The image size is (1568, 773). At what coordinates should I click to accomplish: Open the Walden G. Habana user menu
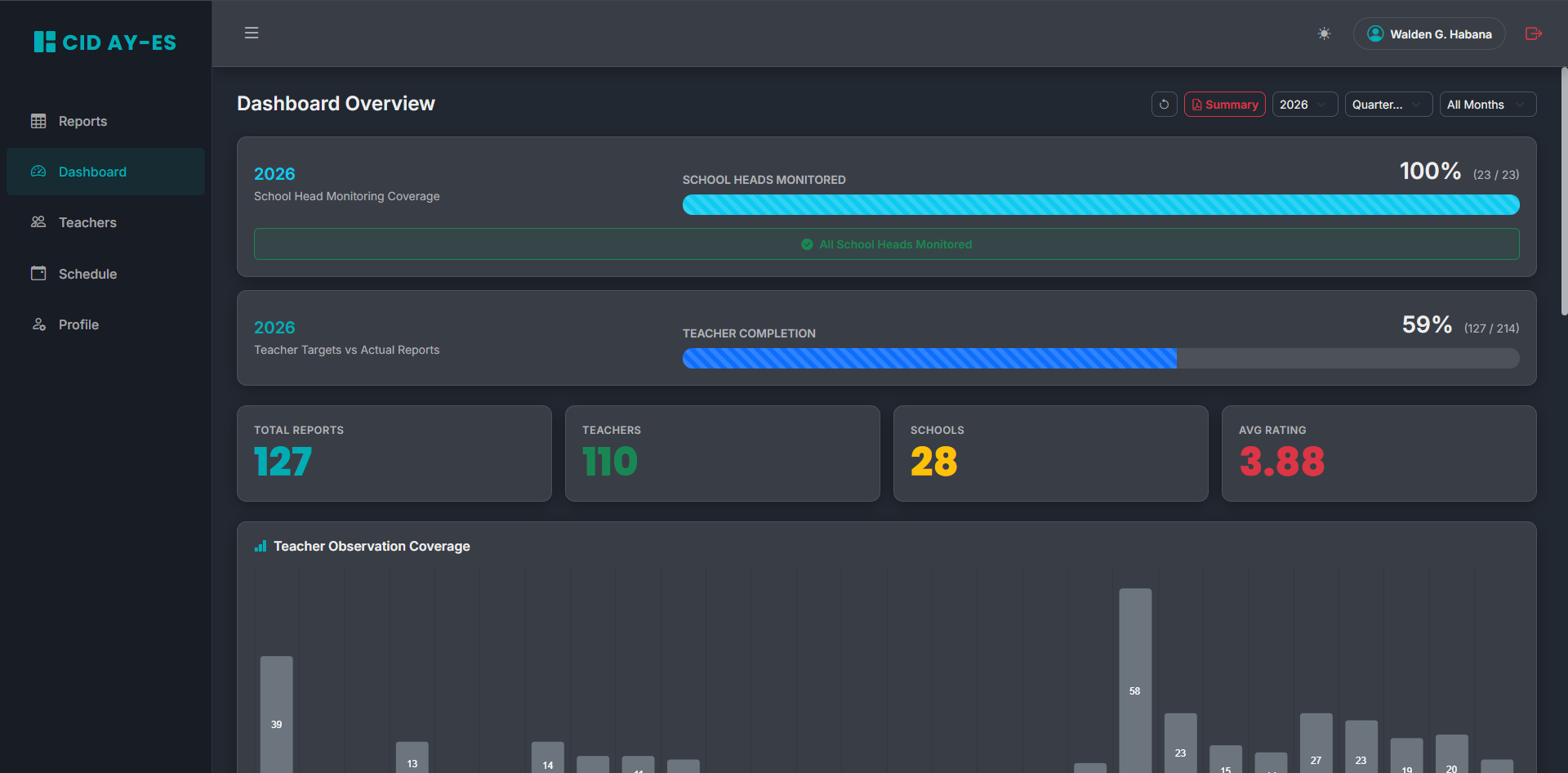(x=1429, y=34)
